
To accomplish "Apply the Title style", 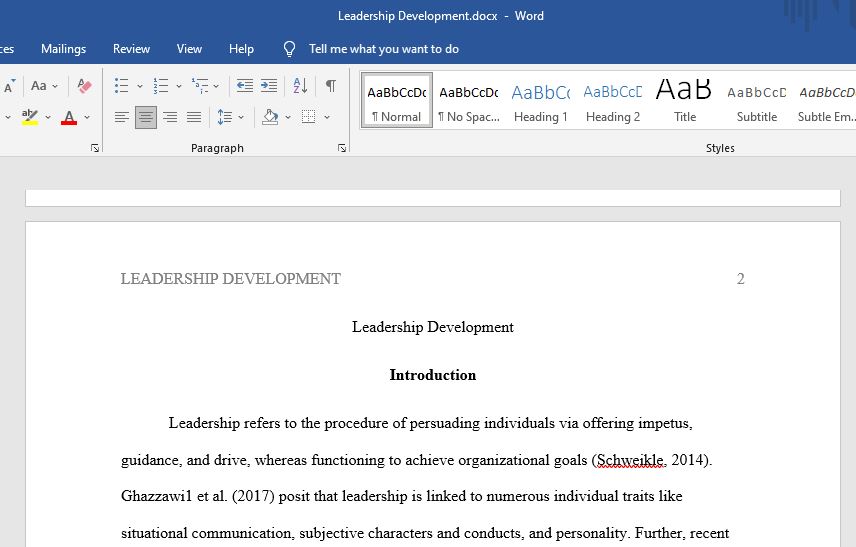I will (685, 100).
